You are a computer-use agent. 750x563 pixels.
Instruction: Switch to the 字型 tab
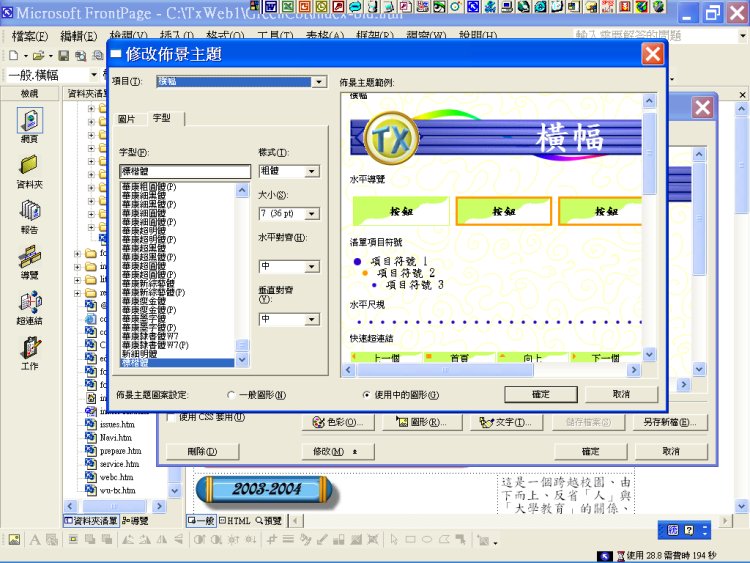162,117
